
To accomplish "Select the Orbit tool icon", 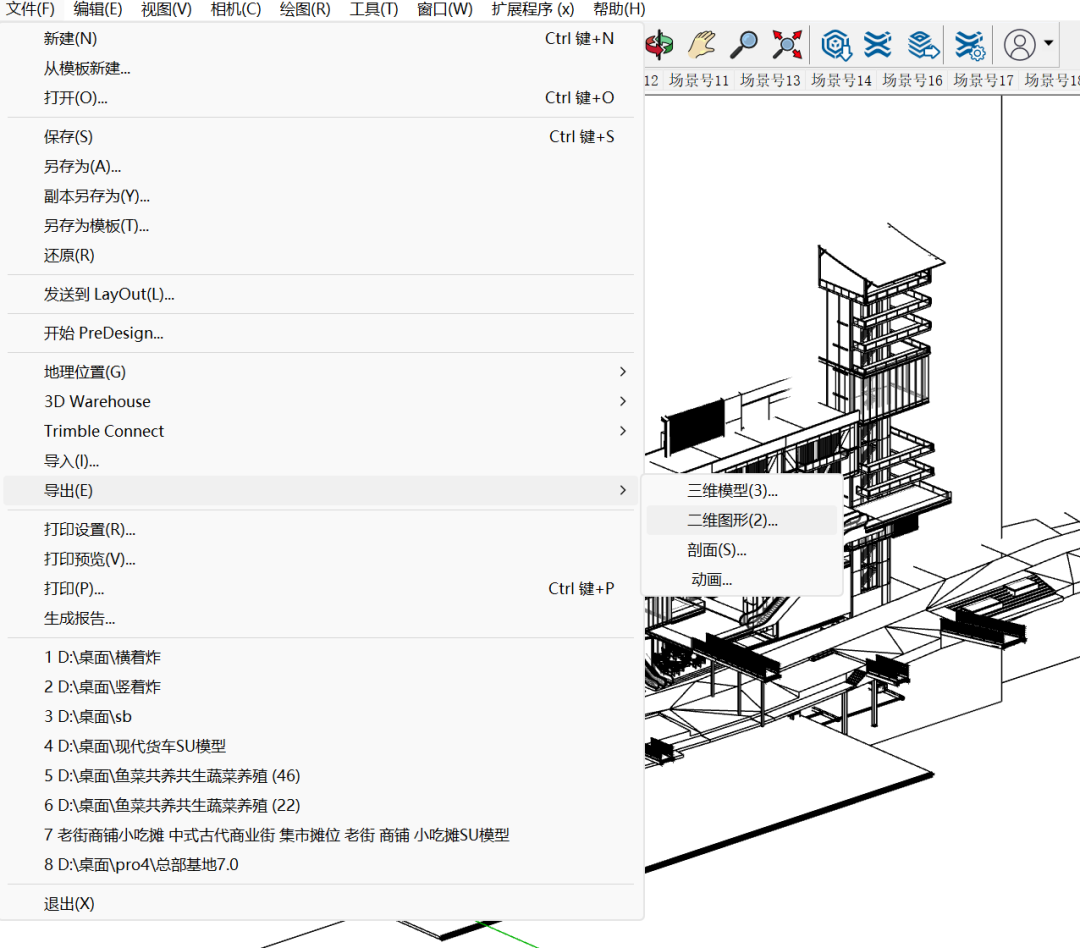I will pos(658,45).
